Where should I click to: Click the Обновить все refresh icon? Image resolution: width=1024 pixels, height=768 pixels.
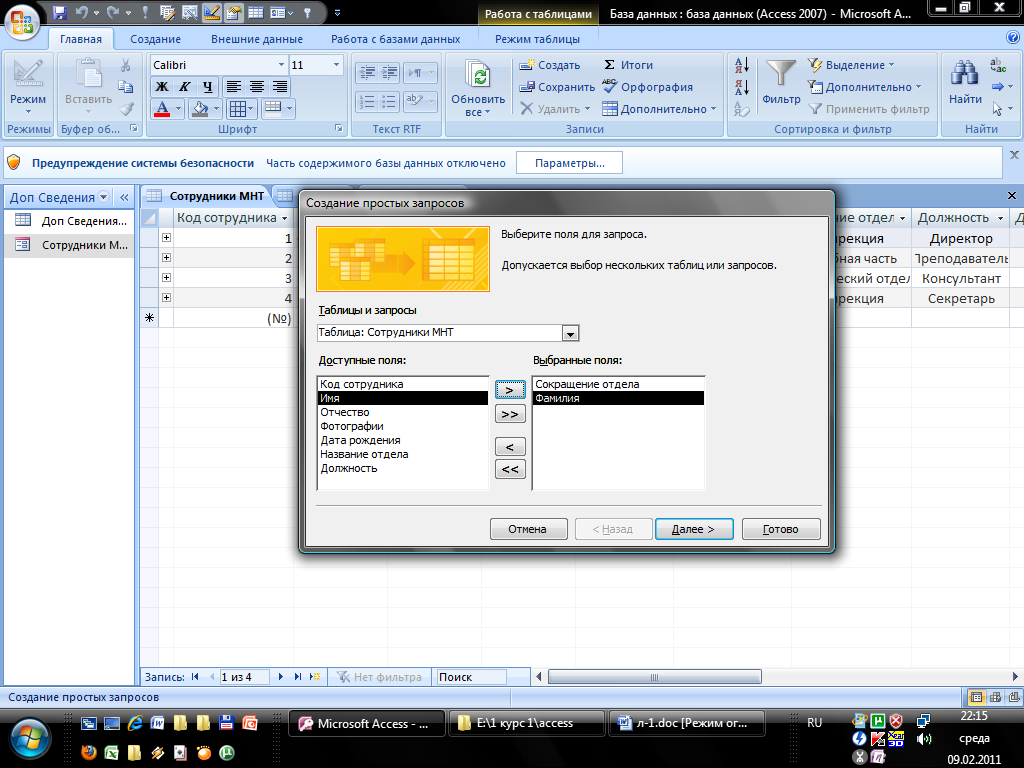(x=478, y=76)
